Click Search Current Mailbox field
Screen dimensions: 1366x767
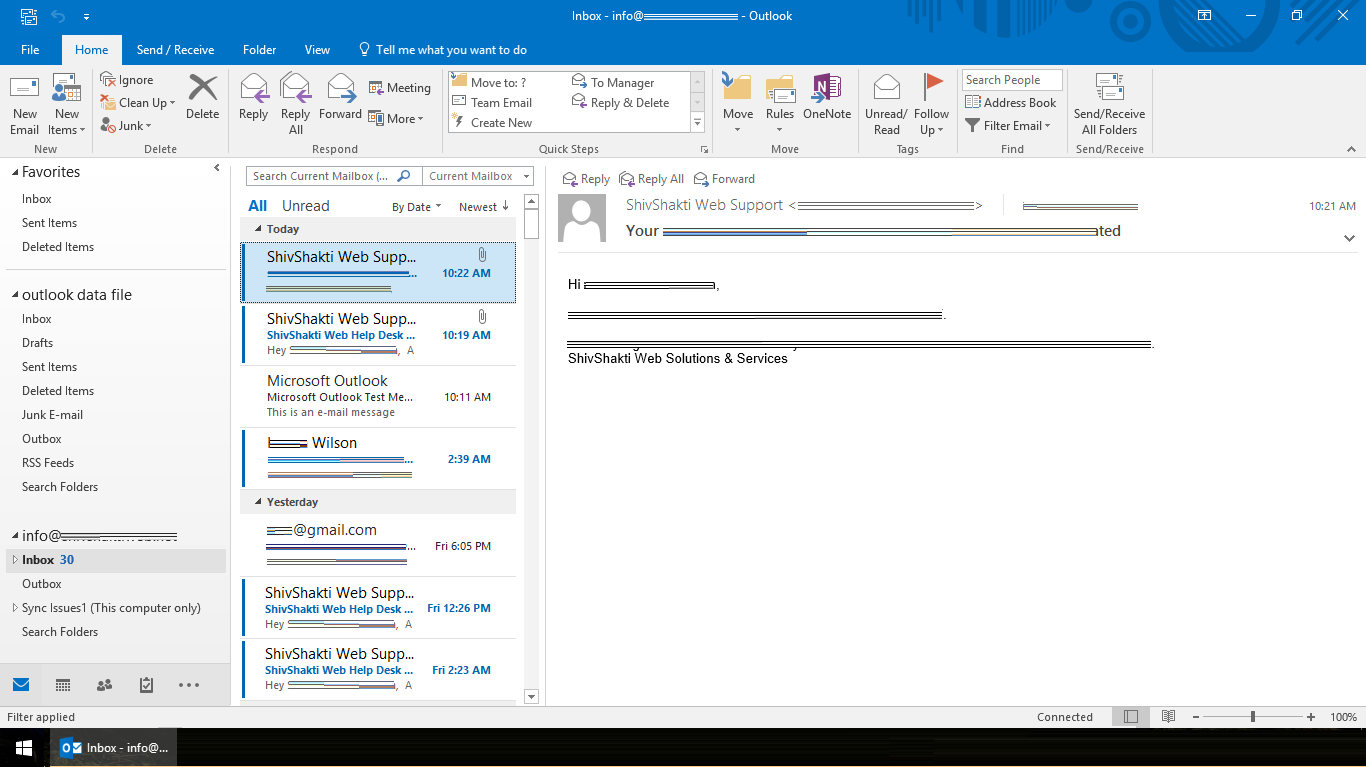click(334, 176)
